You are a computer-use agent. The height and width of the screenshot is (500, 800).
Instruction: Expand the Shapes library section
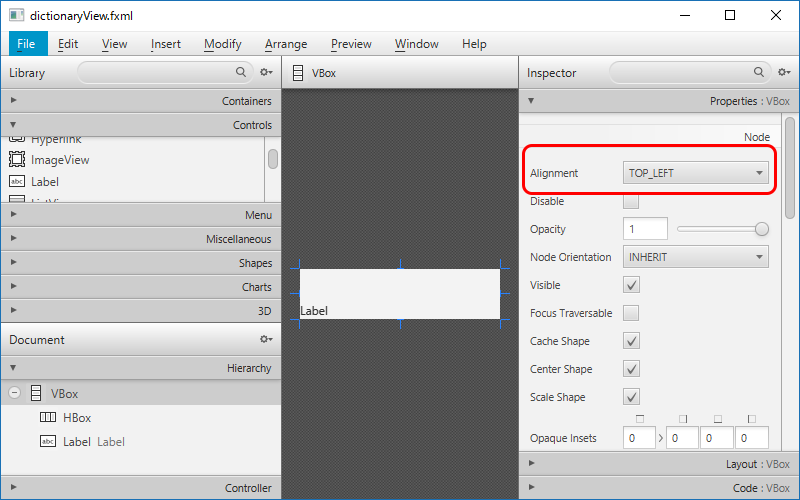coord(140,263)
